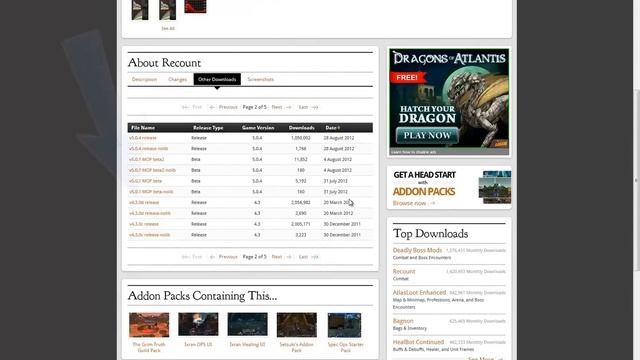
Task: Select the Other Downloads tab
Action: coord(217,79)
